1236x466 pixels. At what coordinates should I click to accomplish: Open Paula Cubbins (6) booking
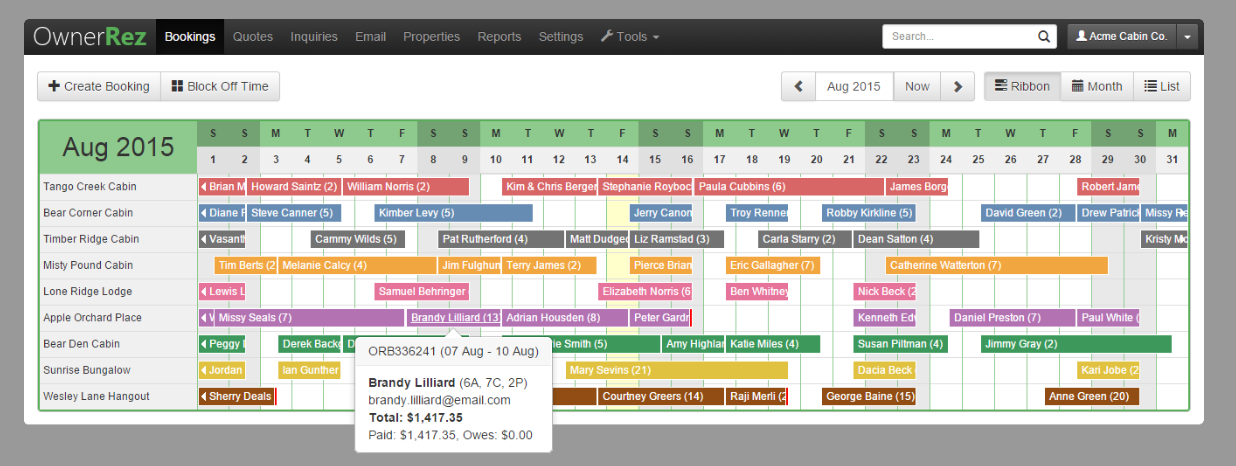coord(790,187)
